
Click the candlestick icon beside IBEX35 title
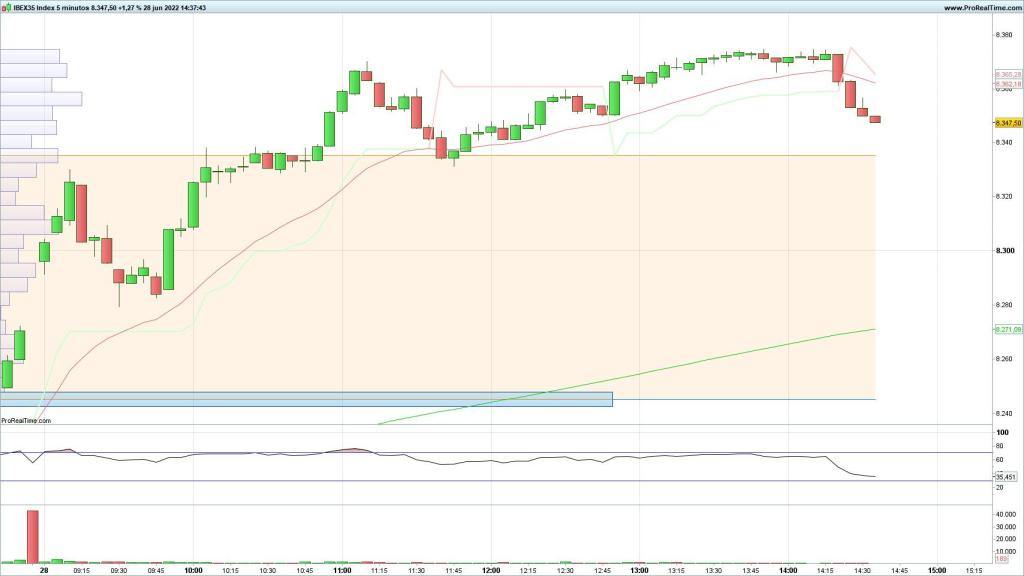(6, 7)
